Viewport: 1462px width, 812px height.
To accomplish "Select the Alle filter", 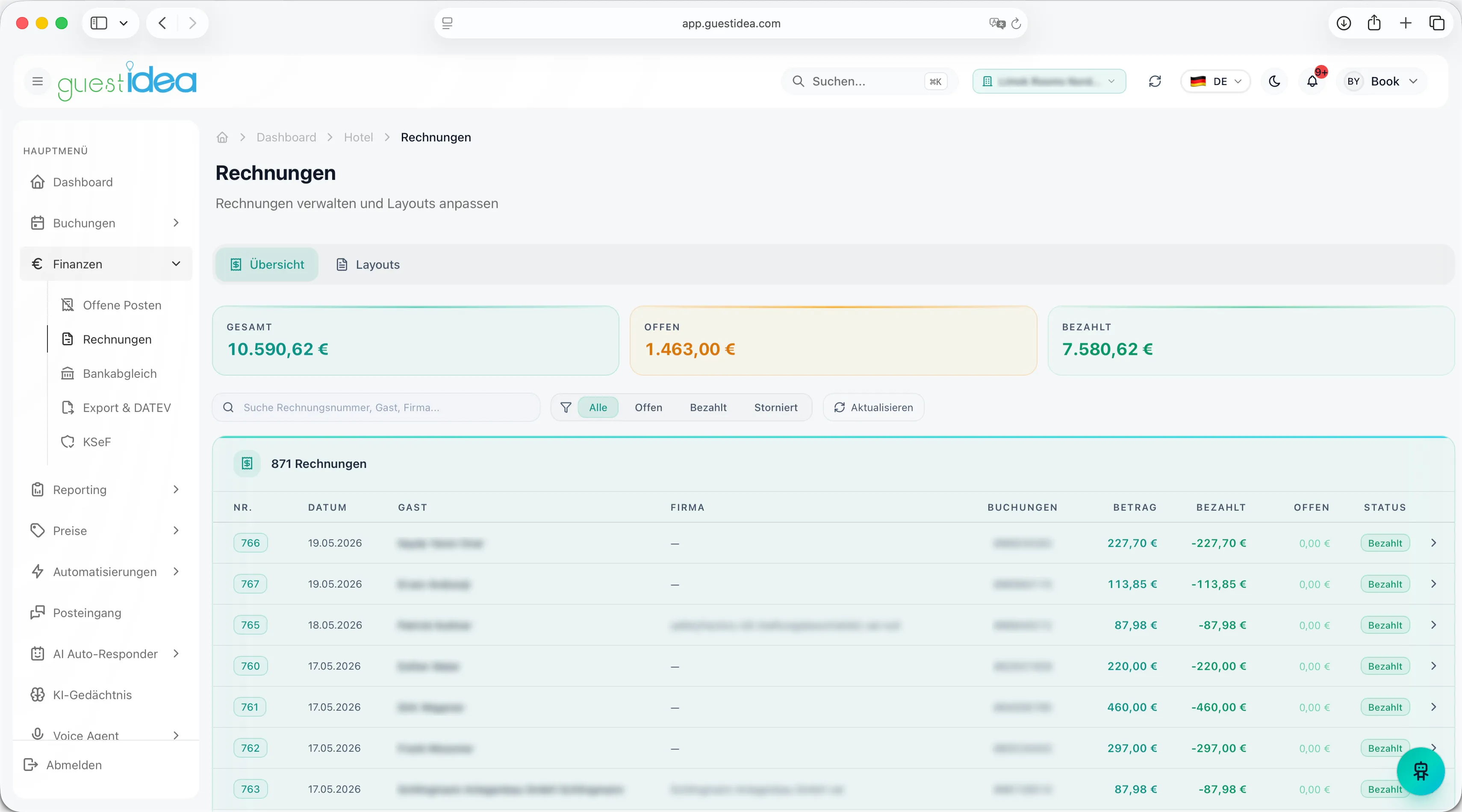I will click(x=598, y=407).
